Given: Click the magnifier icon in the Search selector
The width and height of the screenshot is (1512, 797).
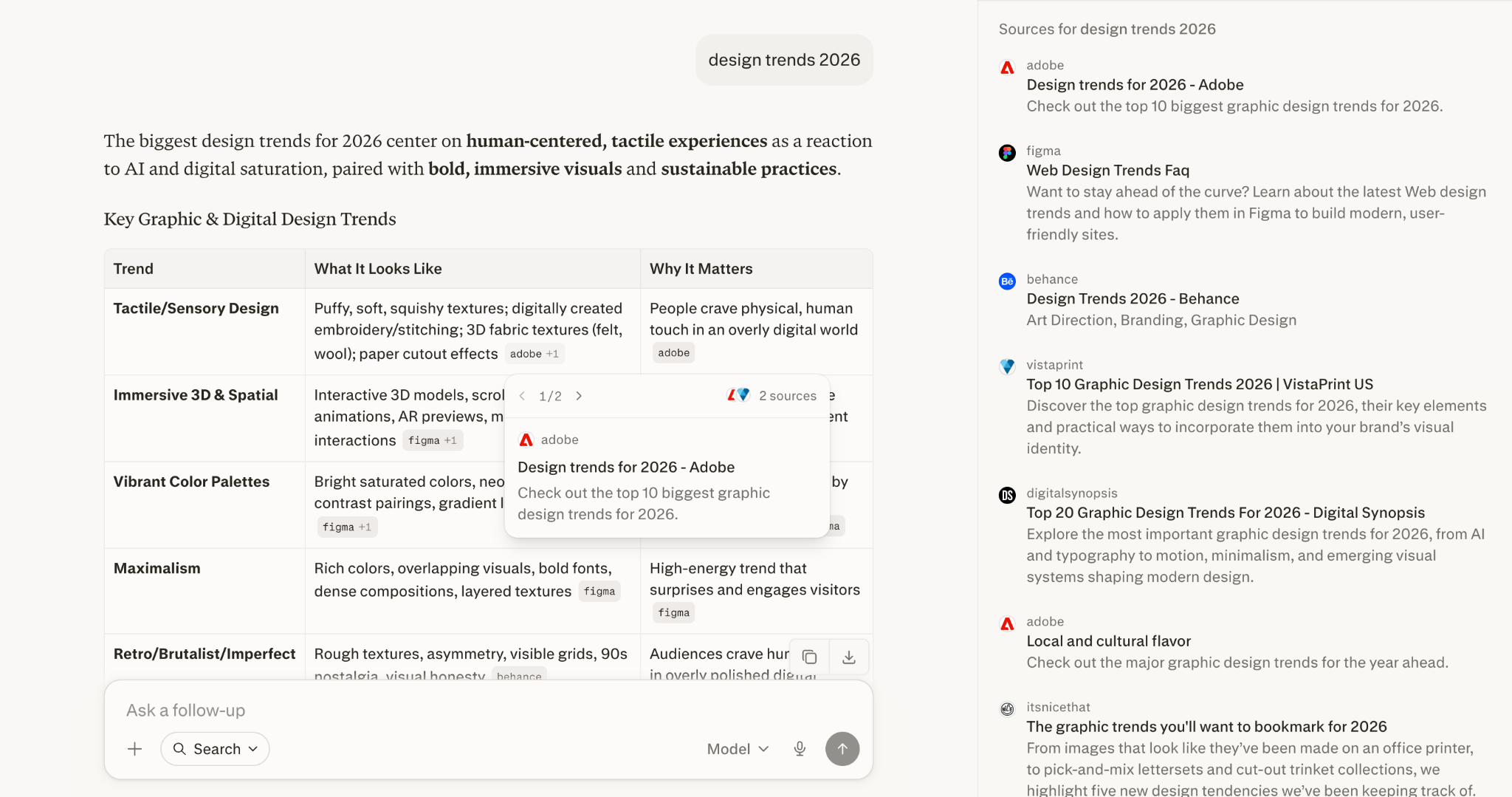Looking at the screenshot, I should [179, 749].
